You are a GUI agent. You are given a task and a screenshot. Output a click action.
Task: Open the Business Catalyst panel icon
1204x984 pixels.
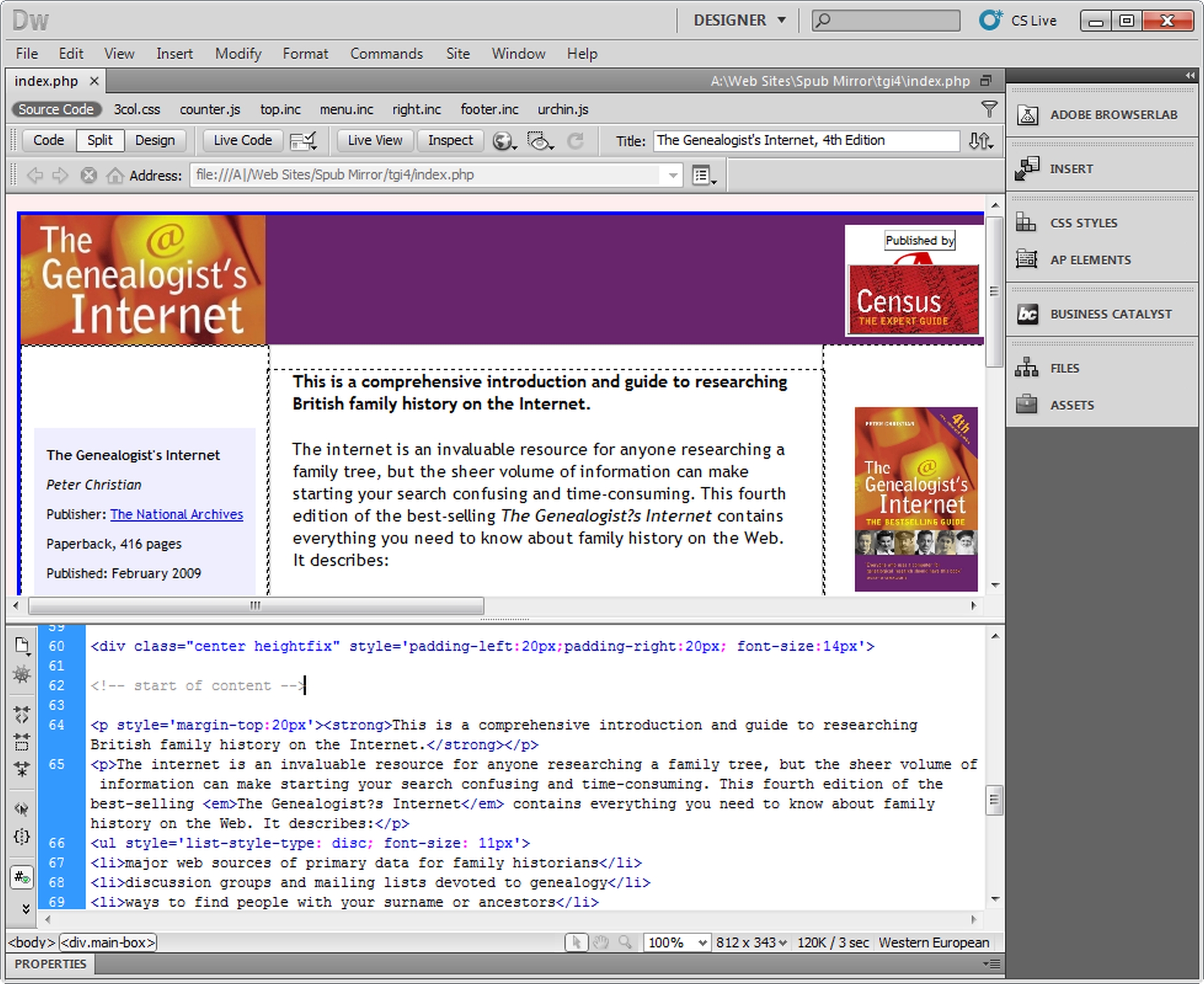pyautogui.click(x=1027, y=314)
